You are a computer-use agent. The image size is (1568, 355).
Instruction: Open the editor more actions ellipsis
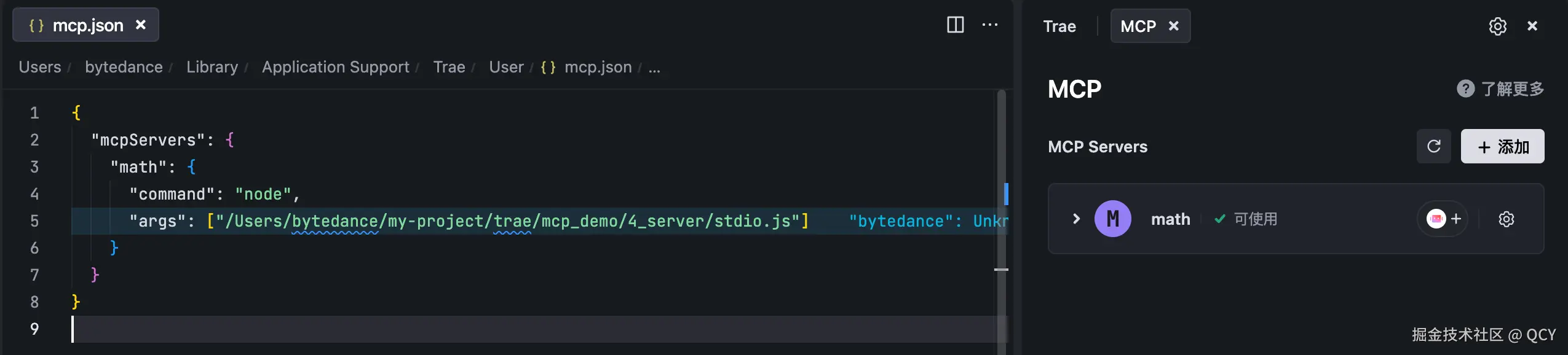[990, 25]
